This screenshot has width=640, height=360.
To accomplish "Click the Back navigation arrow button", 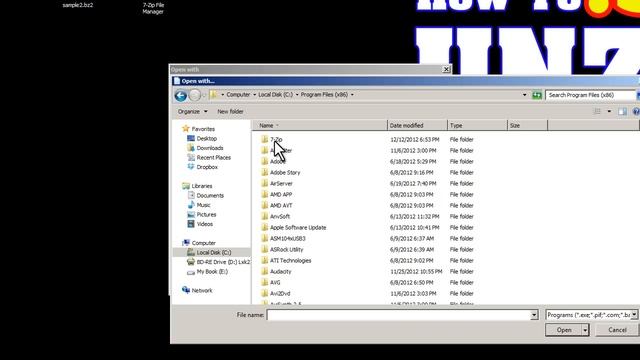I will click(181, 96).
